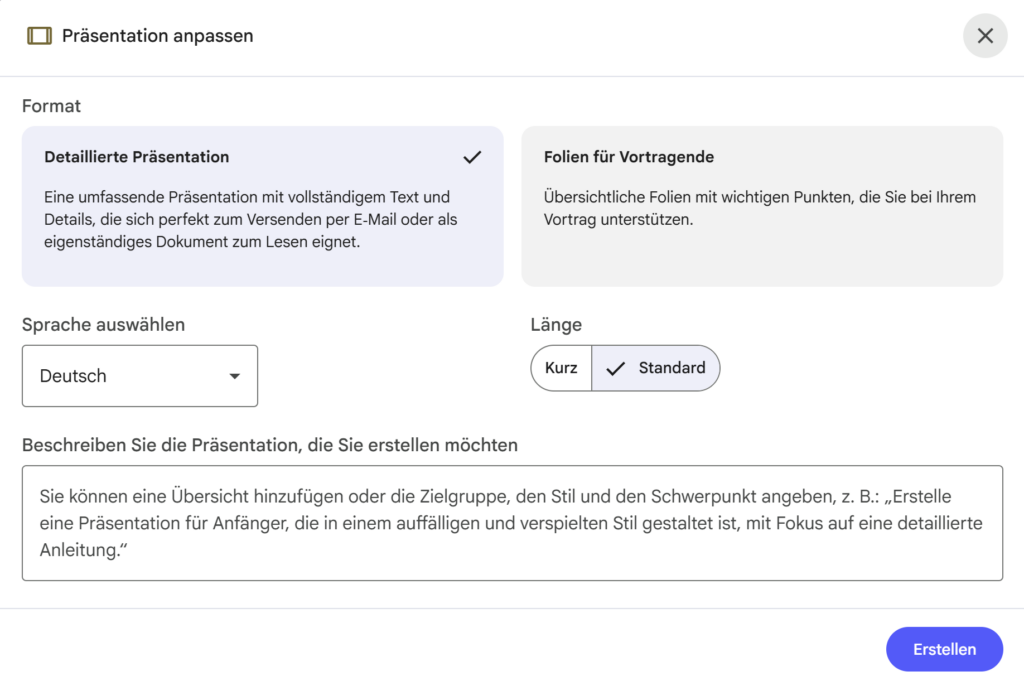Click the X icon to close the dialog
This screenshot has width=1024, height=681.
coord(985,35)
